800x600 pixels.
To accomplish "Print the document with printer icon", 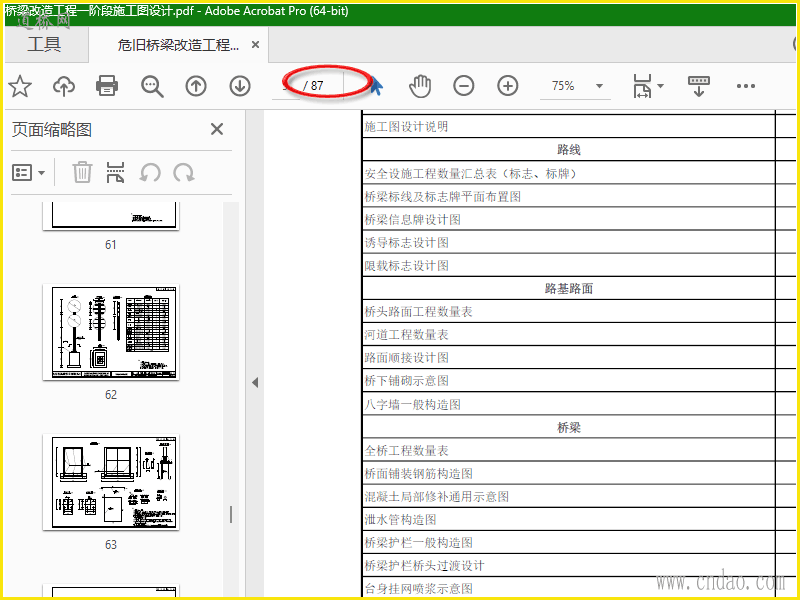I will (x=107, y=86).
